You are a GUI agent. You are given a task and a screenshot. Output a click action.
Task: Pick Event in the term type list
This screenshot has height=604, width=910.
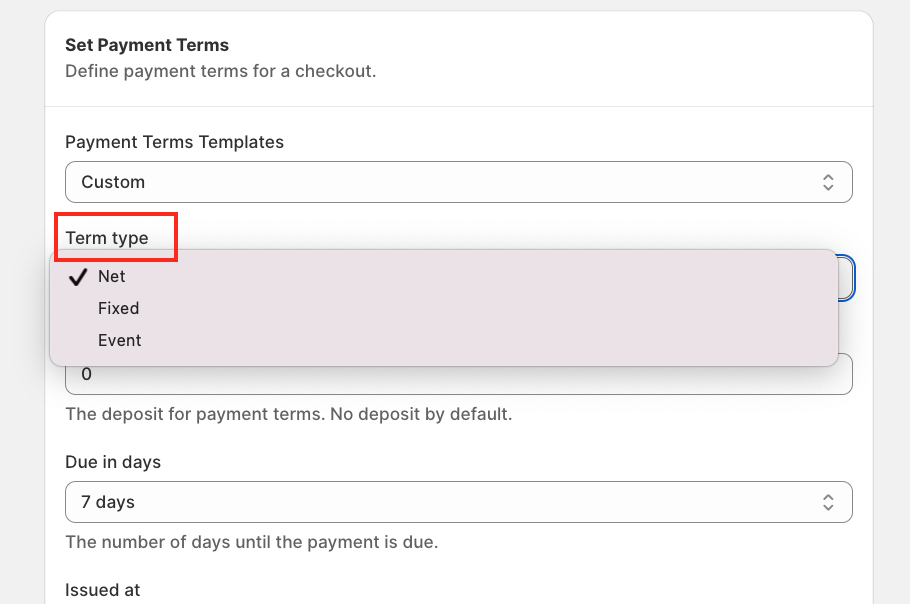click(119, 341)
